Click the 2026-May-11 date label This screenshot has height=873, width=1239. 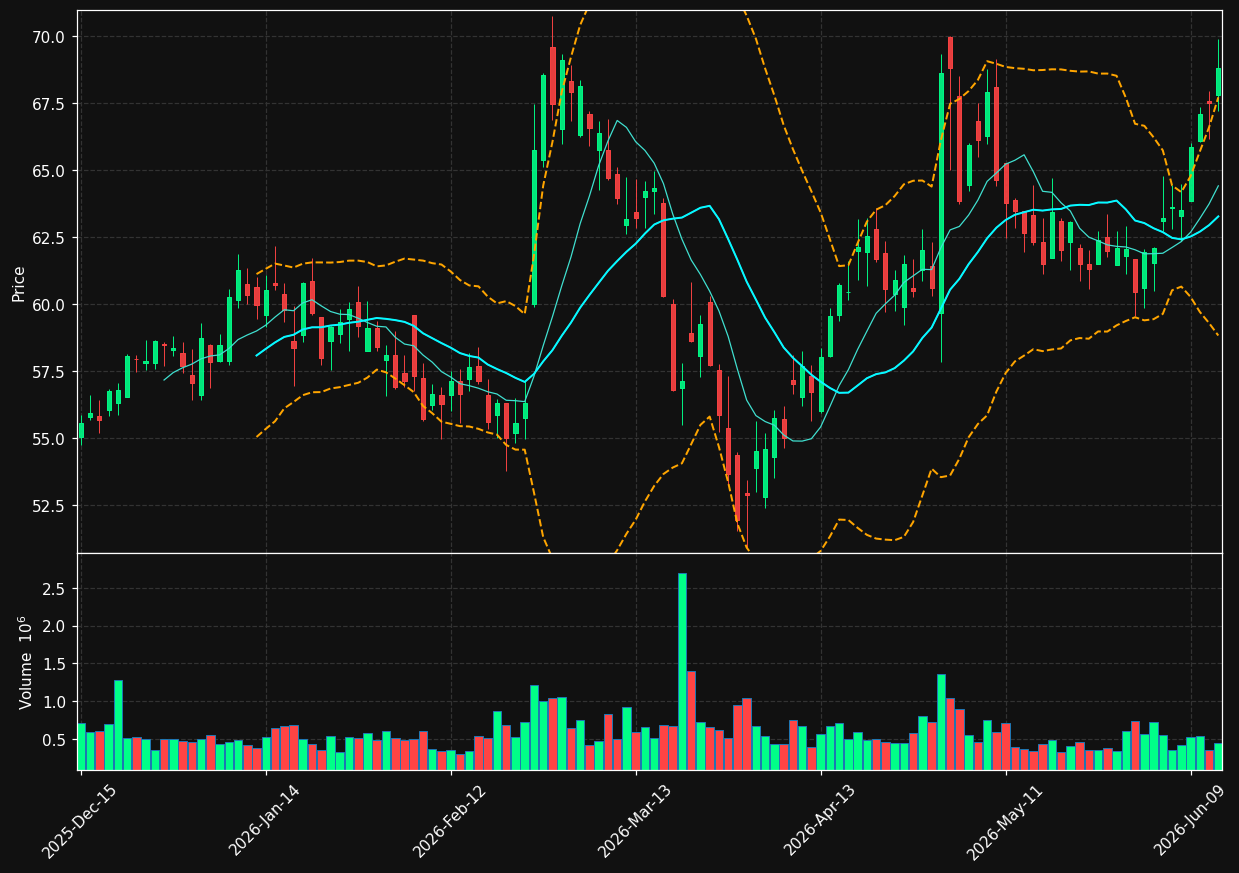click(x=1003, y=821)
